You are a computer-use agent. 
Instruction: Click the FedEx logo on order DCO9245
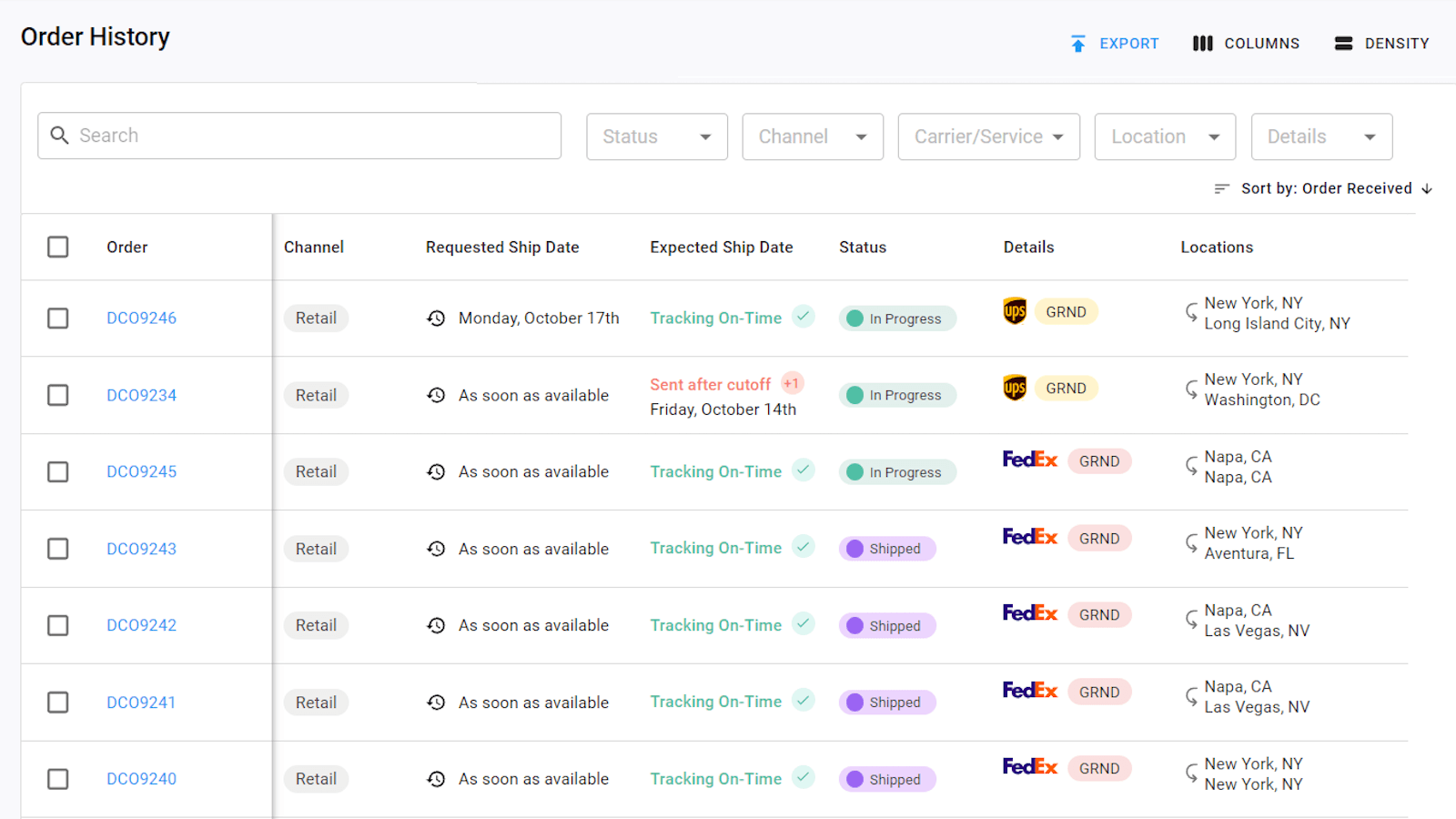1029,460
